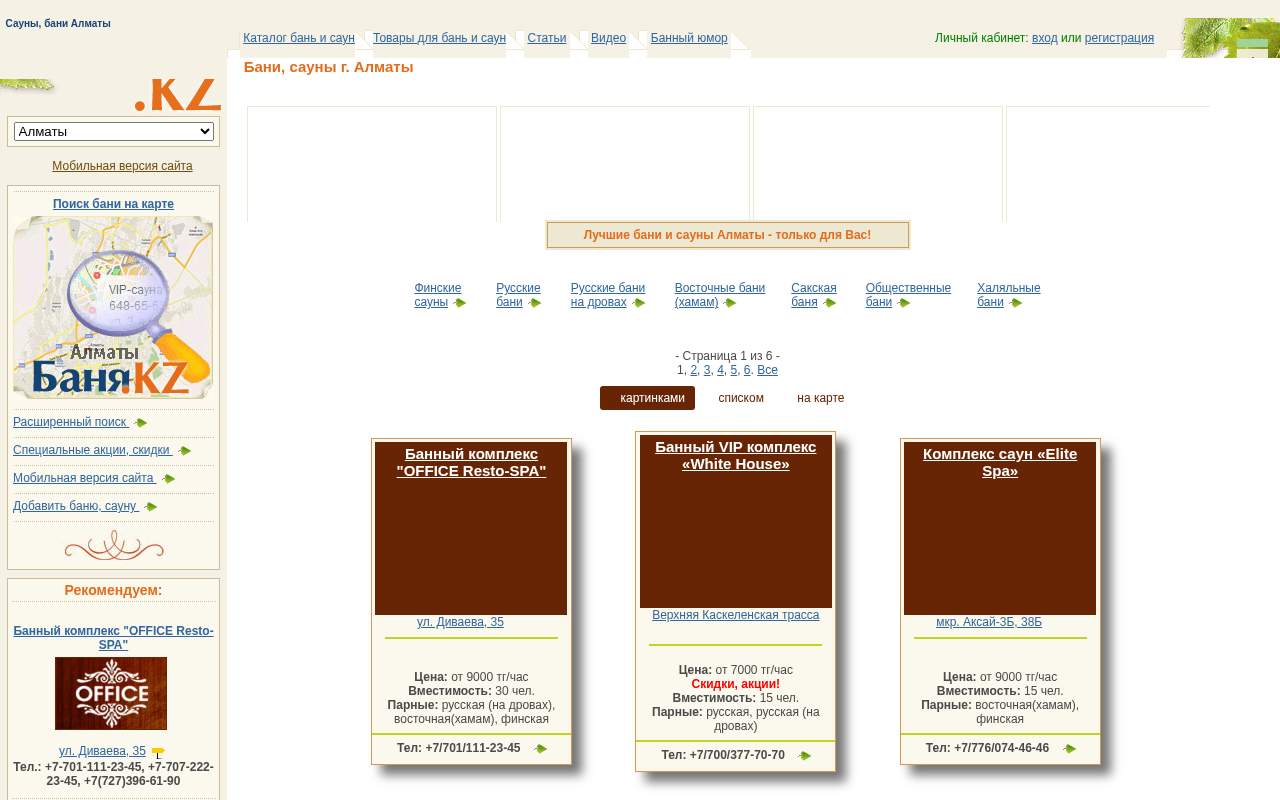The image size is (1280, 800).
Task: Click arrow icon after Русские бани на дровах
Action: 639,303
